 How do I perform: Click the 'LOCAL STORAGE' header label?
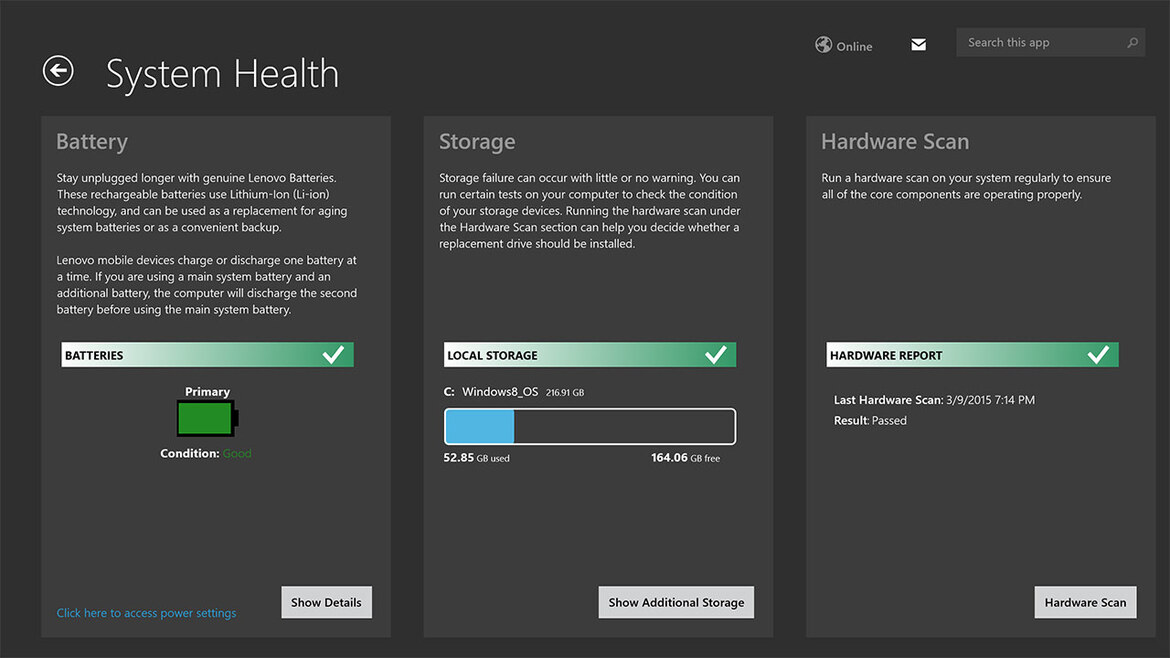click(492, 355)
